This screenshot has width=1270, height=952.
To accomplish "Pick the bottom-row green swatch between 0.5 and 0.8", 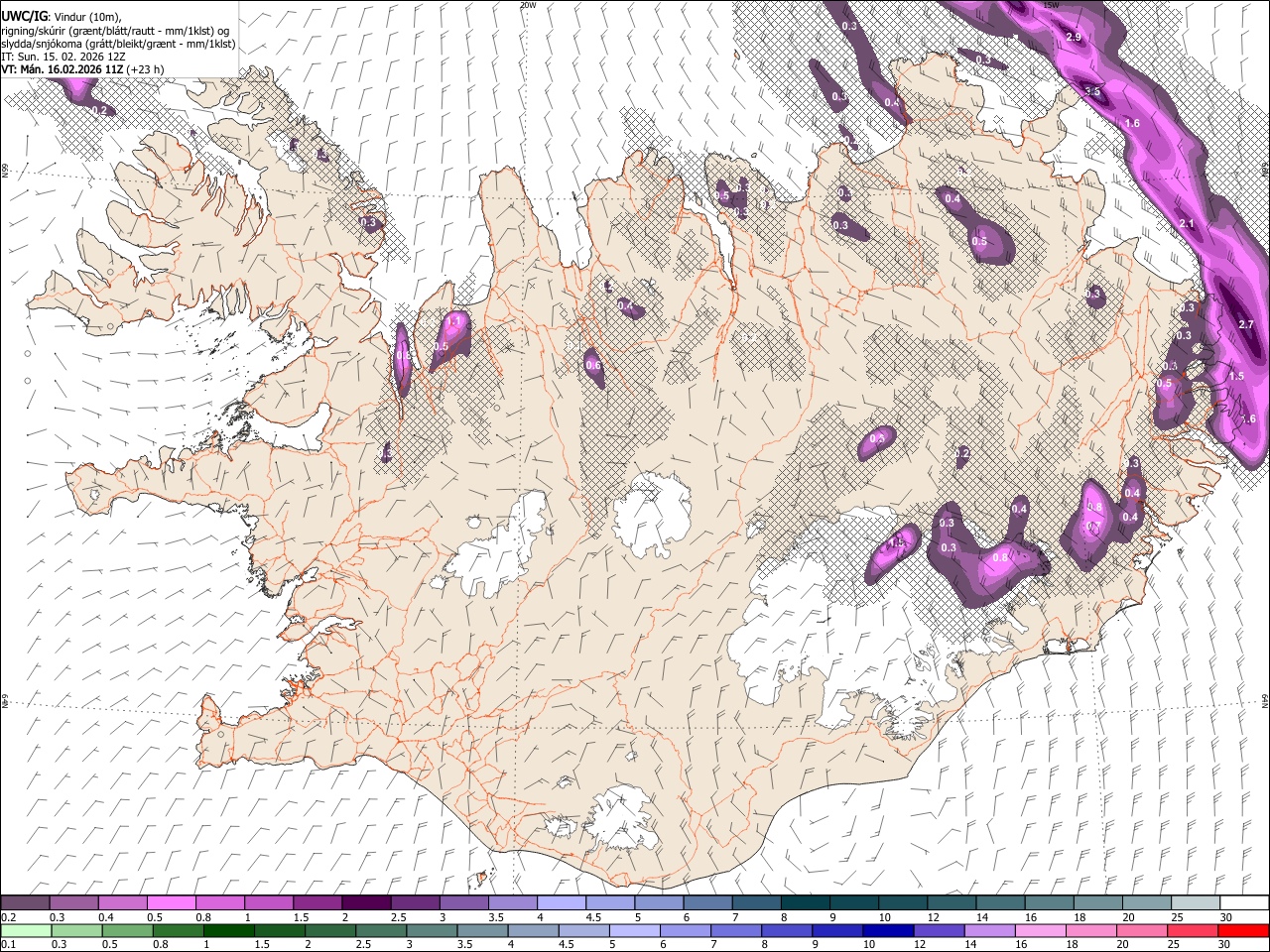I will [x=128, y=931].
